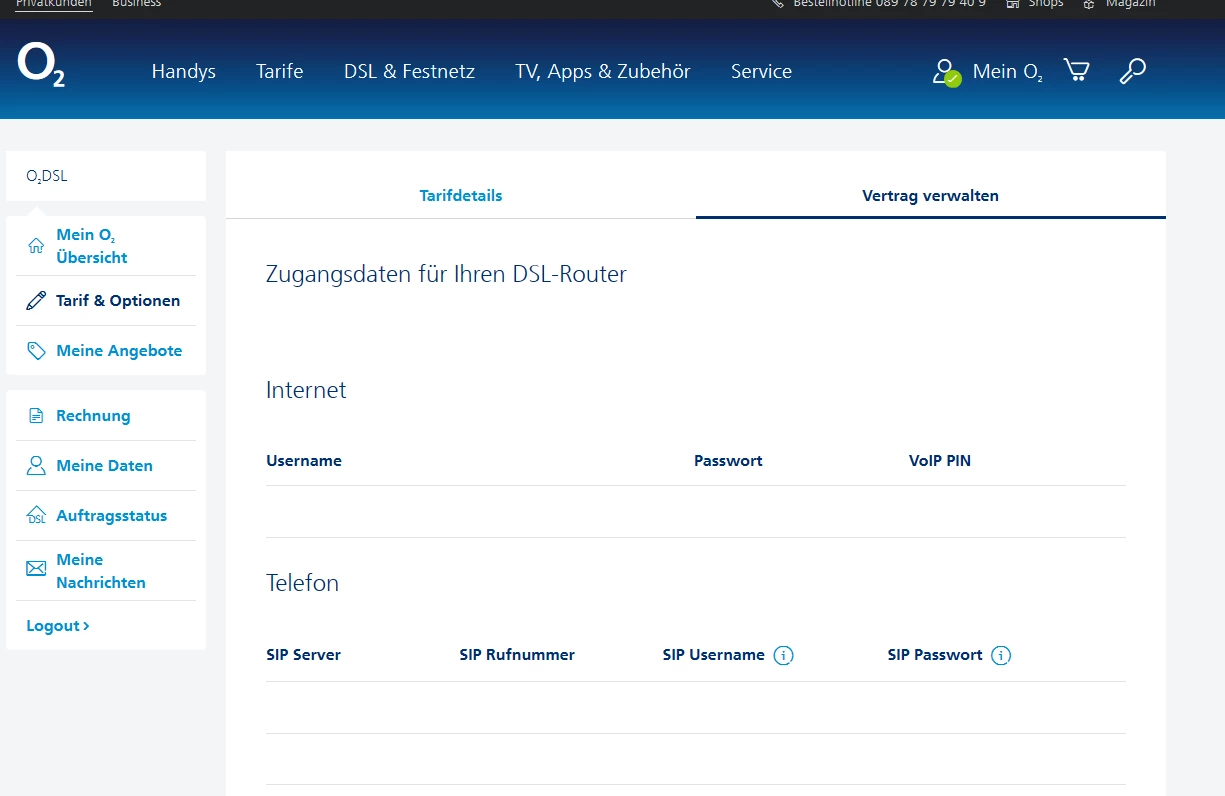The image size is (1225, 796).
Task: Click the Username column header
Action: click(x=304, y=461)
